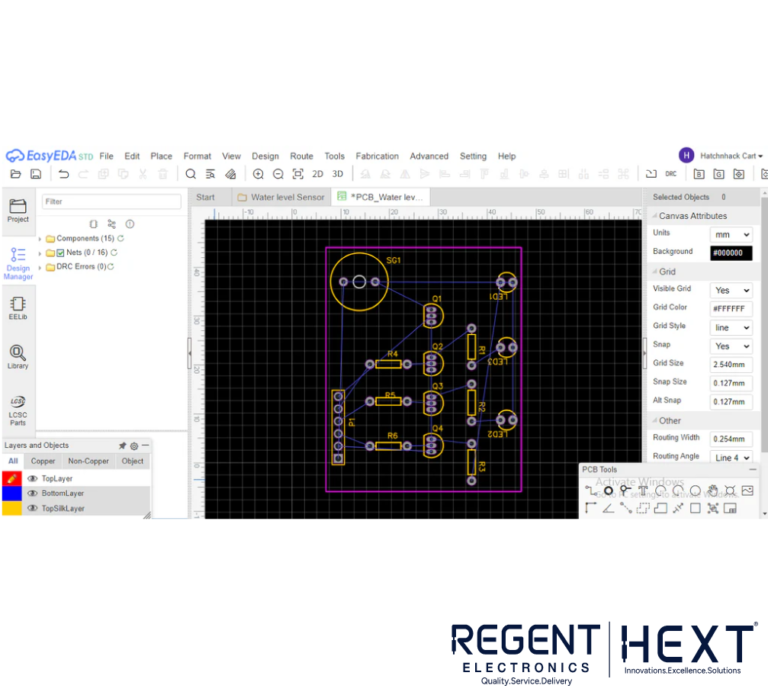Screen dimensions: 768x695
Task: Refresh the Components list
Action: [x=120, y=239]
